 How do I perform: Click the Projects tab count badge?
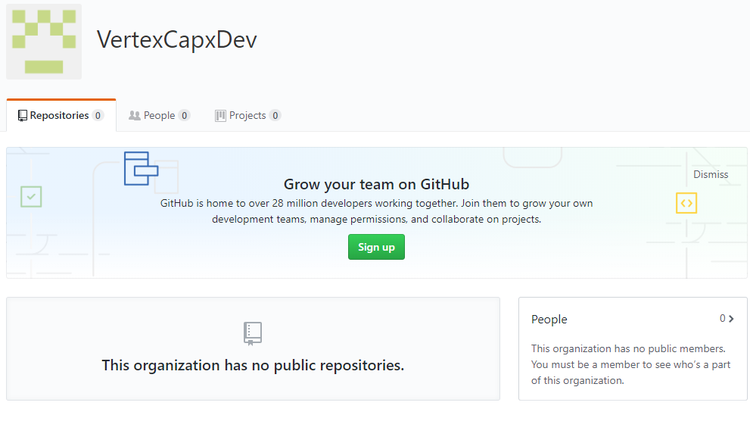tap(275, 116)
